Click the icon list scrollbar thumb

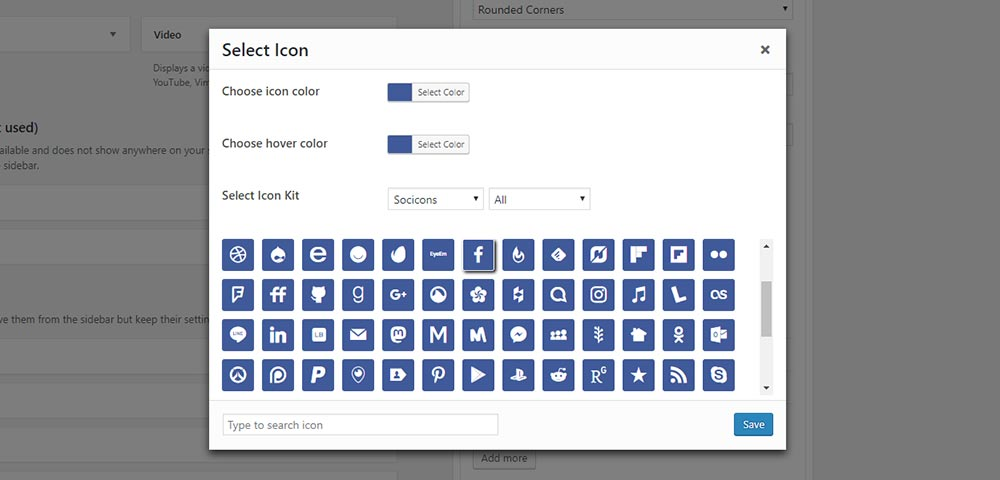pos(767,309)
